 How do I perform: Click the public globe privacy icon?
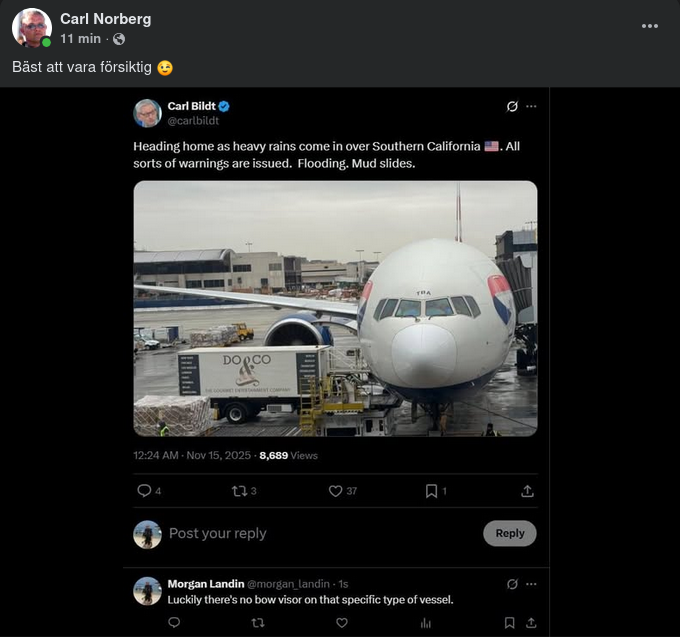(119, 39)
